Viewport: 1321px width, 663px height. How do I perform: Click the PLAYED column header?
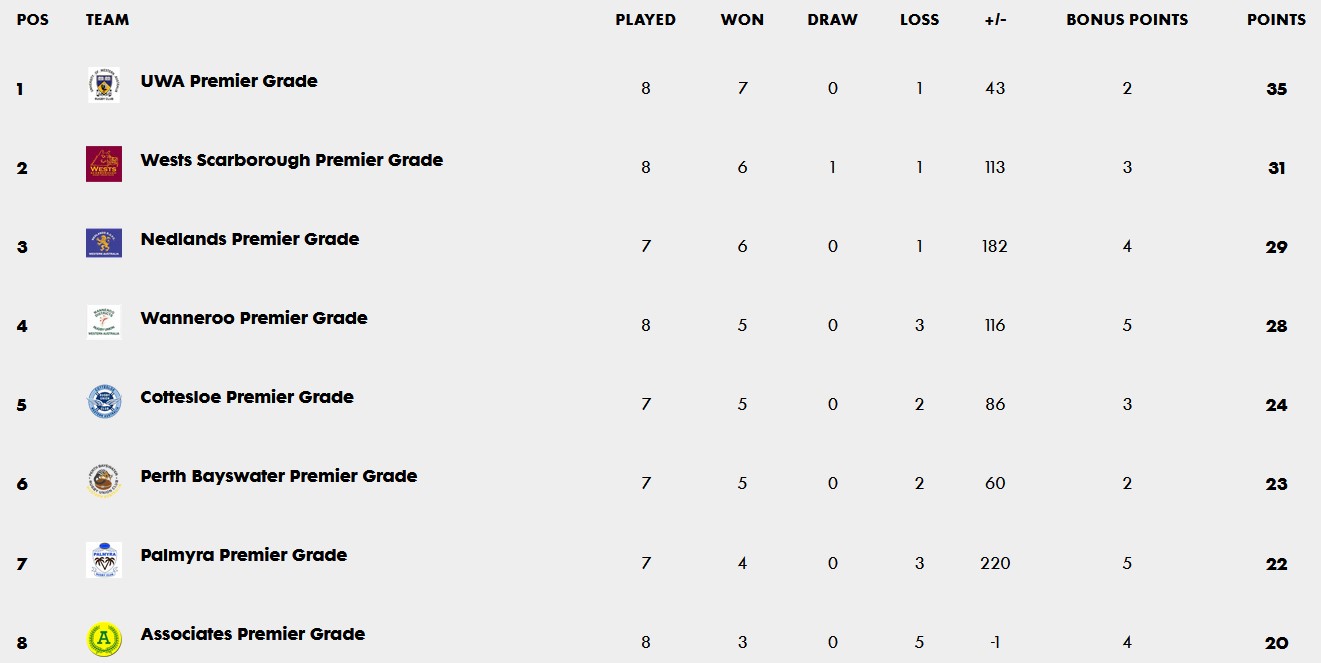click(646, 20)
